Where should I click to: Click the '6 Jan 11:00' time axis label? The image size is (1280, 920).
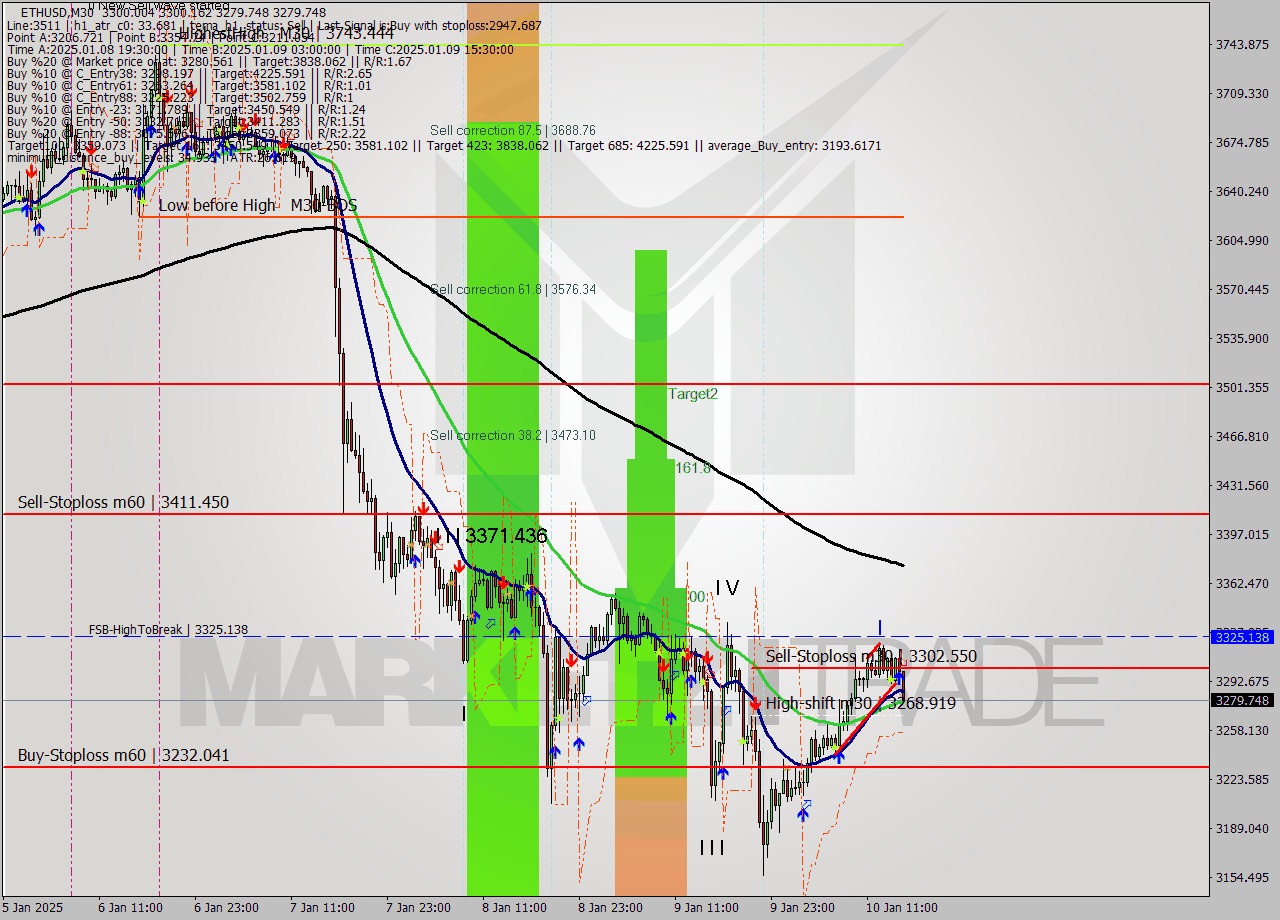tap(130, 908)
